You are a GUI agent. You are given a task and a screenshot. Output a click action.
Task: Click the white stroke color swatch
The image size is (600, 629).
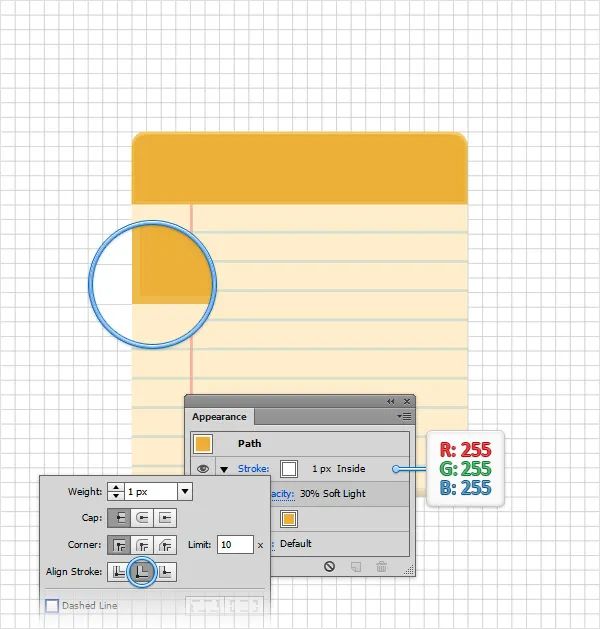coord(289,469)
